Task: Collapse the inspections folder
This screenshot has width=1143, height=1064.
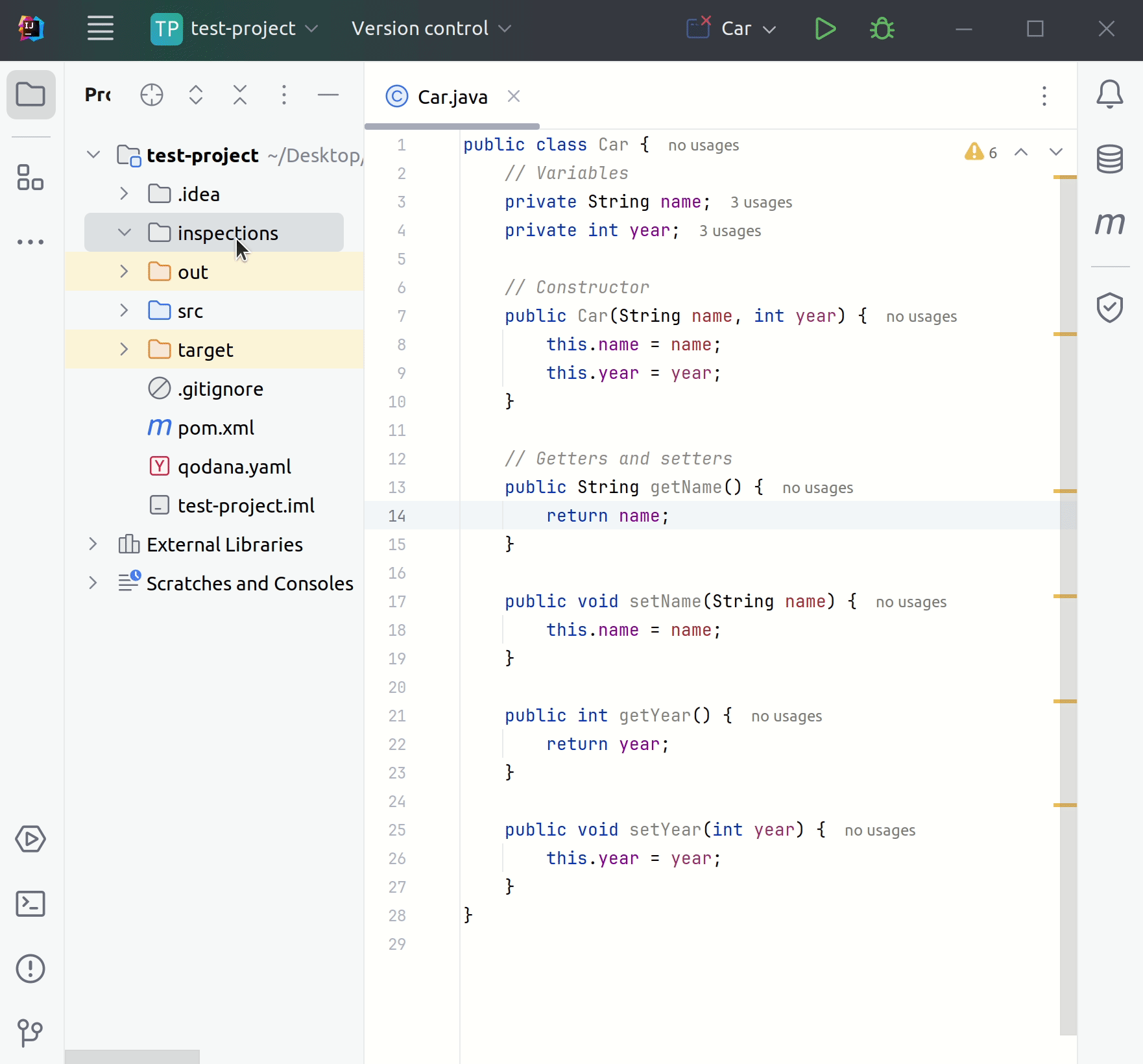Action: tap(124, 232)
